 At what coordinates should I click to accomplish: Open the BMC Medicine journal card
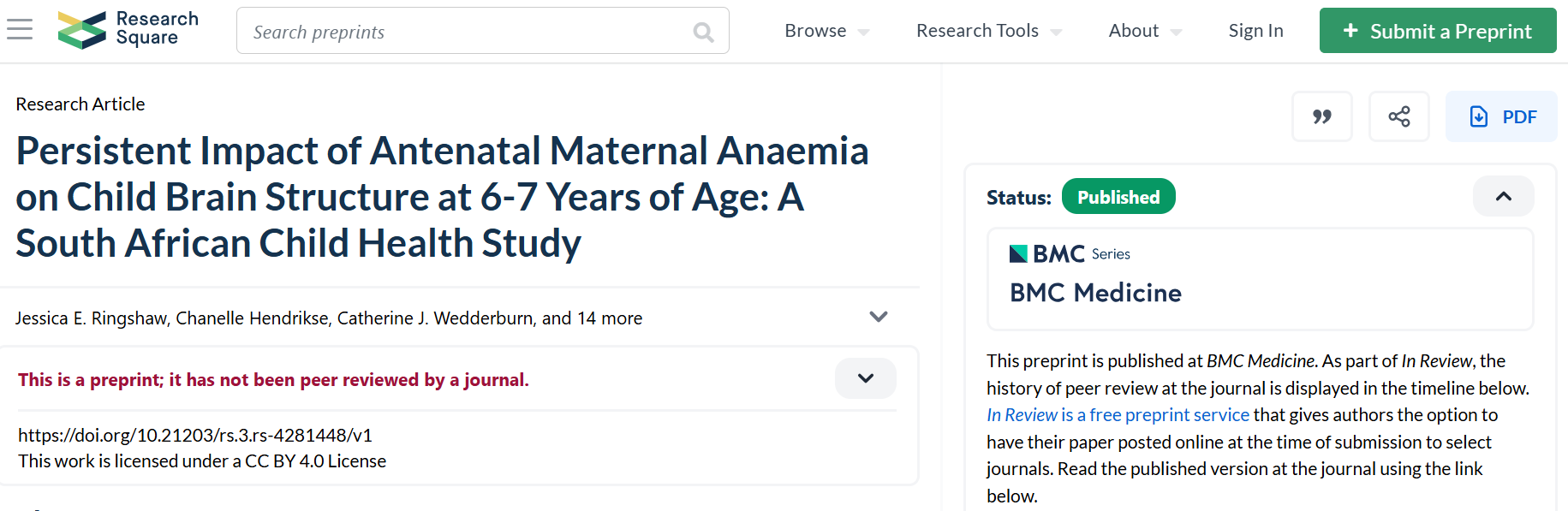coord(1259,279)
